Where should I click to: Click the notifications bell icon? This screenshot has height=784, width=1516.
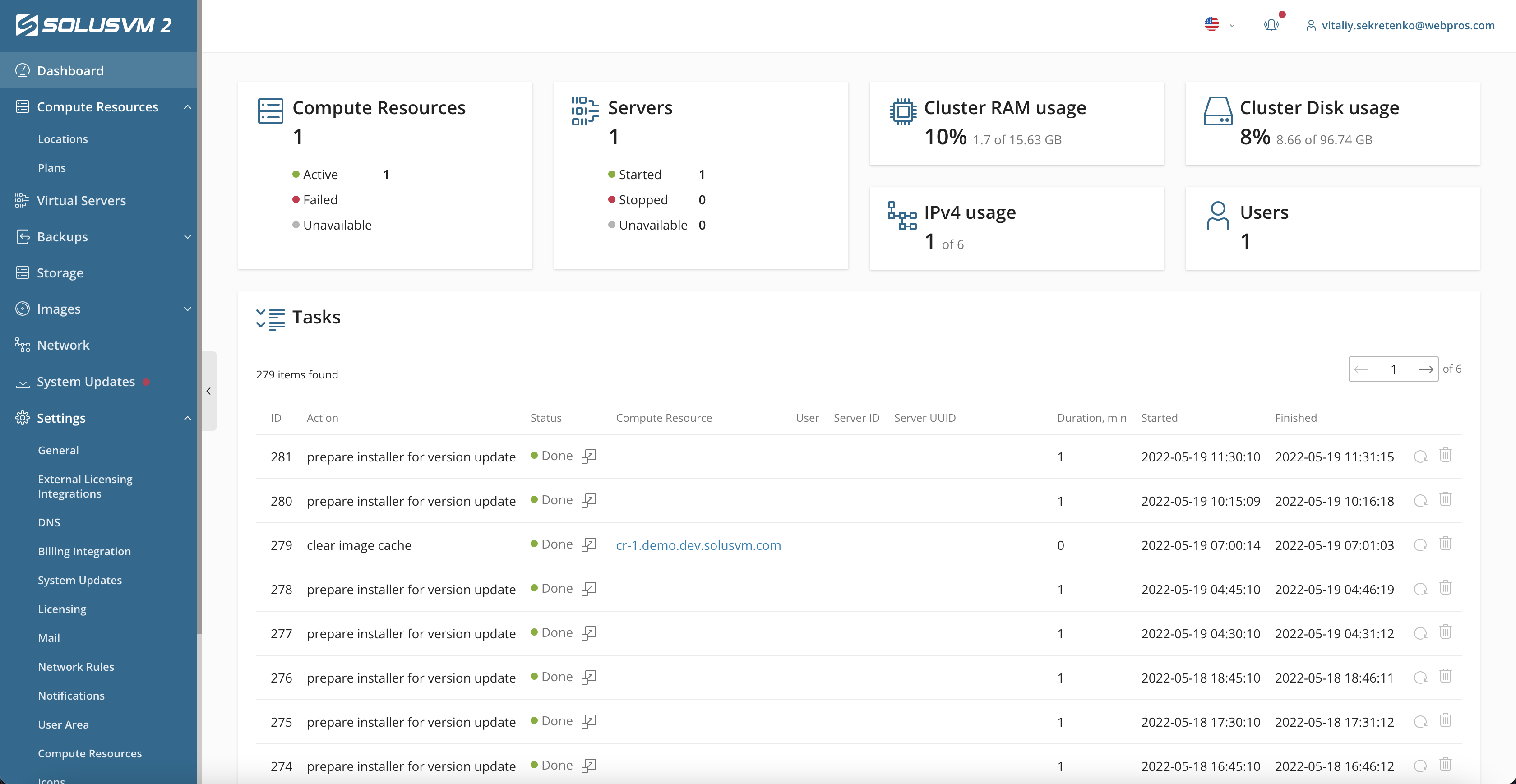click(1271, 25)
